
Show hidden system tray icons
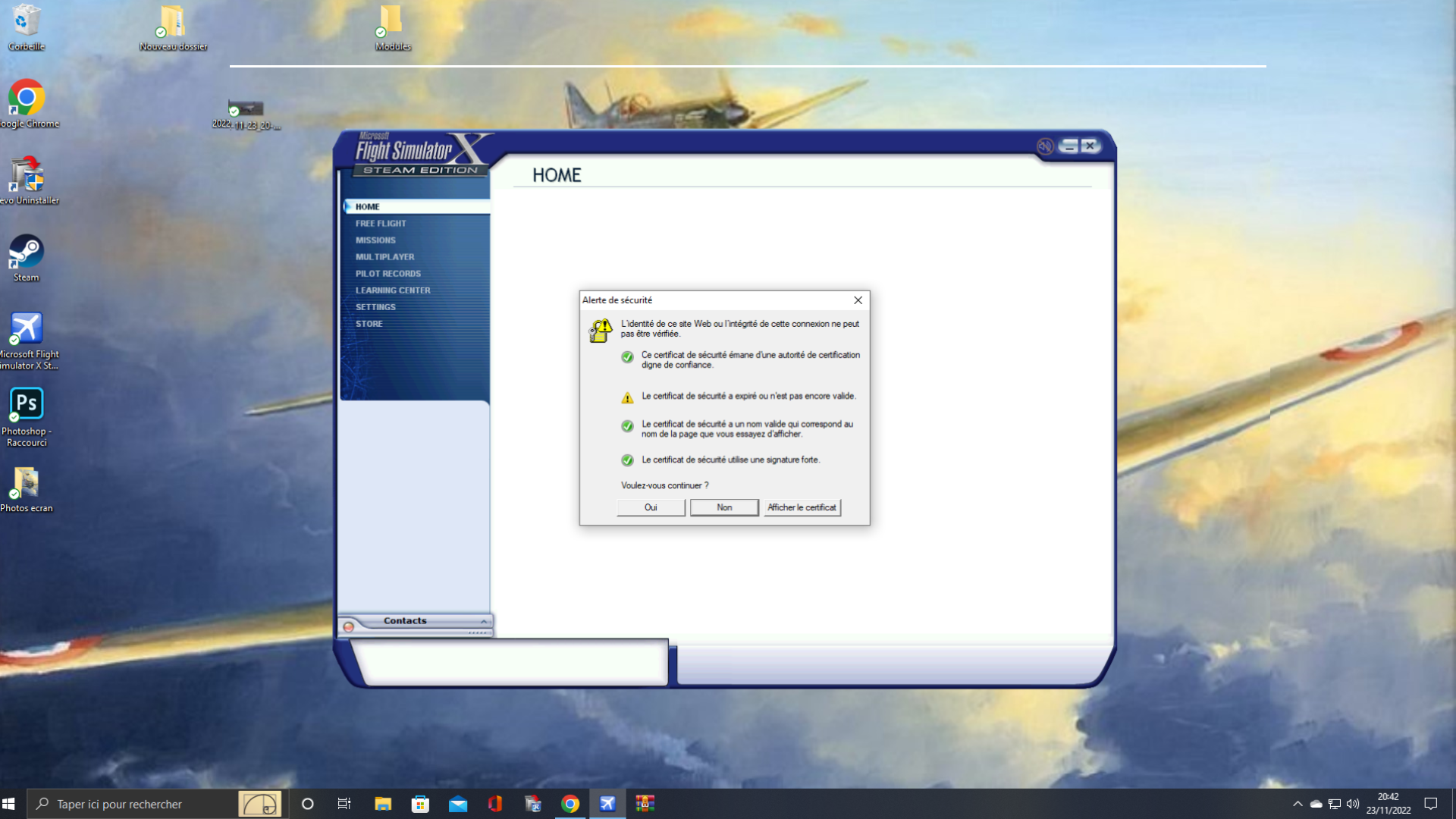[1298, 804]
